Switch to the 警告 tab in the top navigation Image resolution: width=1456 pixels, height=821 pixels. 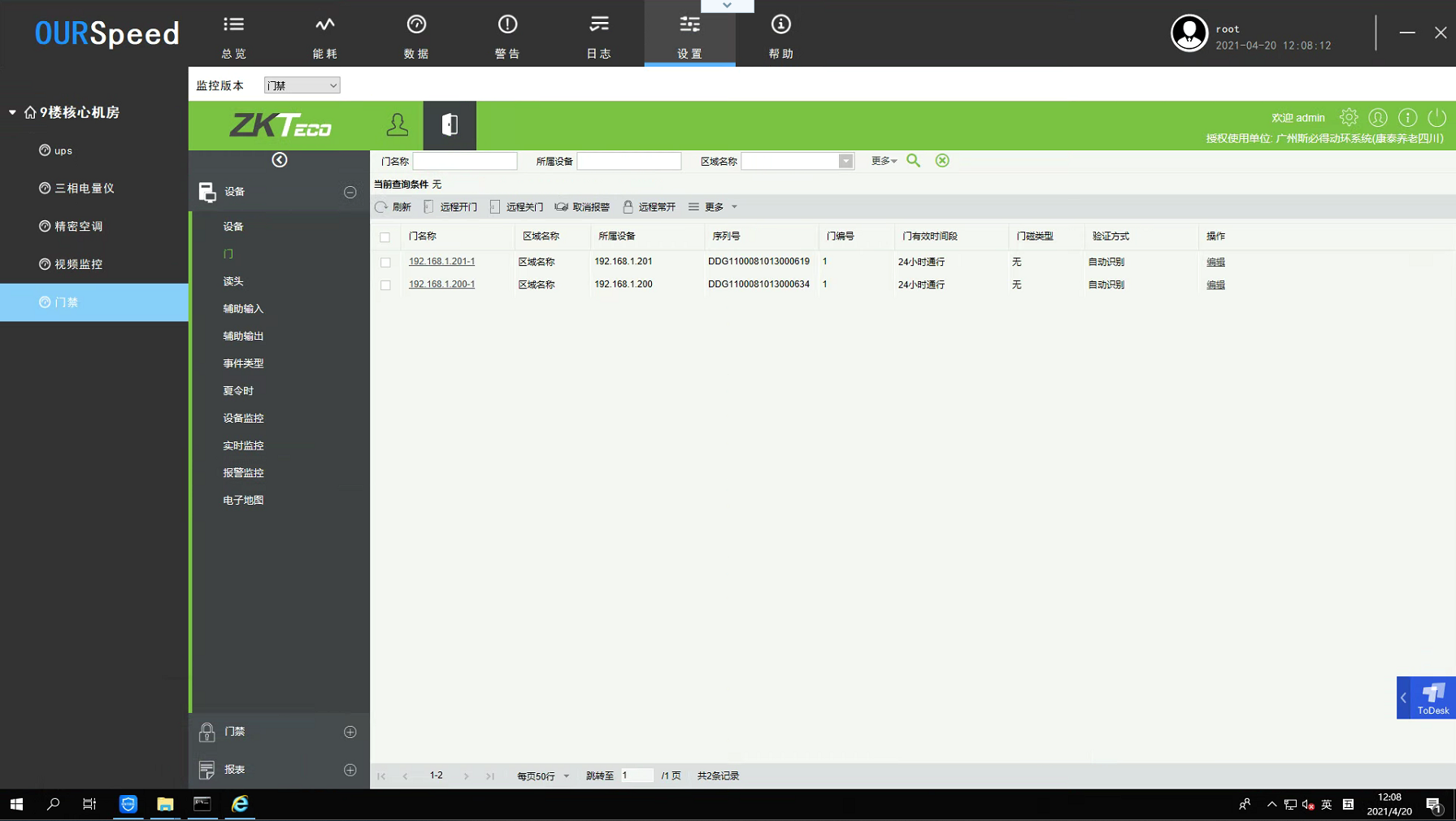507,37
